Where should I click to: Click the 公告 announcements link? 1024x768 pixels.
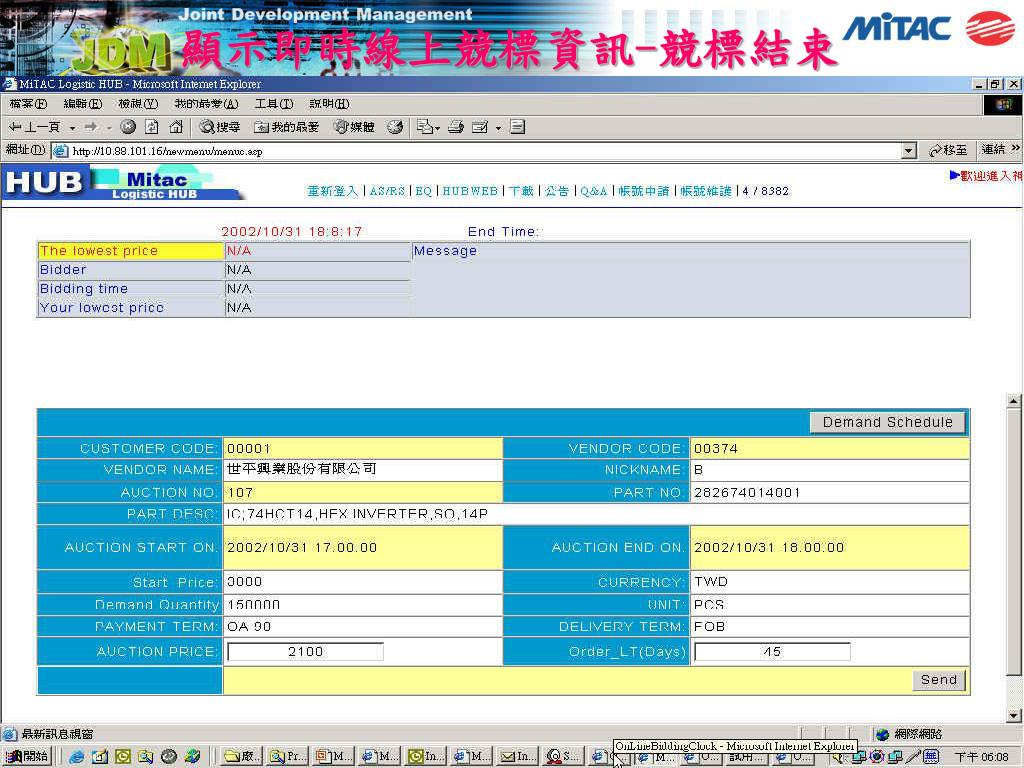point(557,191)
